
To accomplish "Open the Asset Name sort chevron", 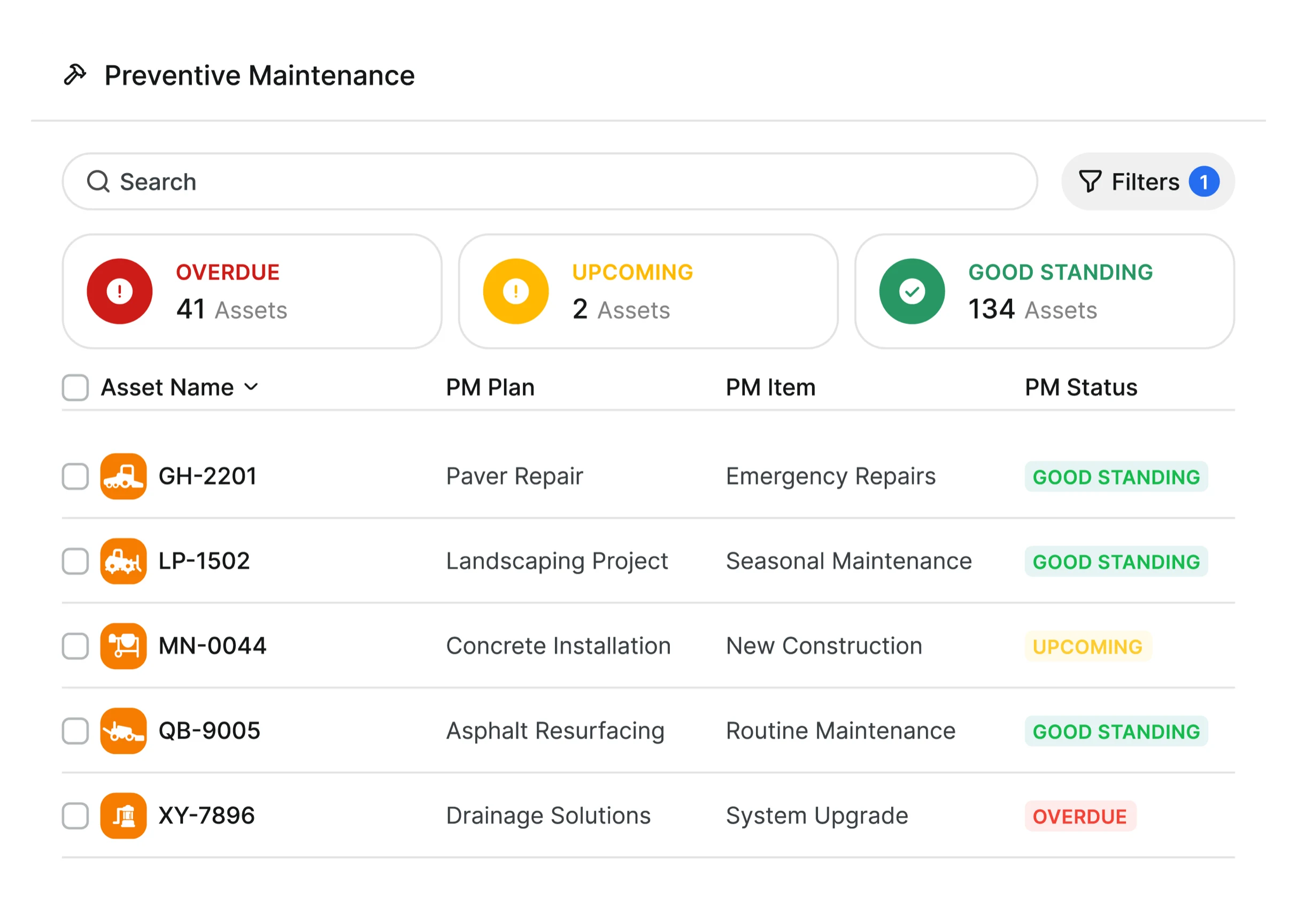I will click(251, 388).
